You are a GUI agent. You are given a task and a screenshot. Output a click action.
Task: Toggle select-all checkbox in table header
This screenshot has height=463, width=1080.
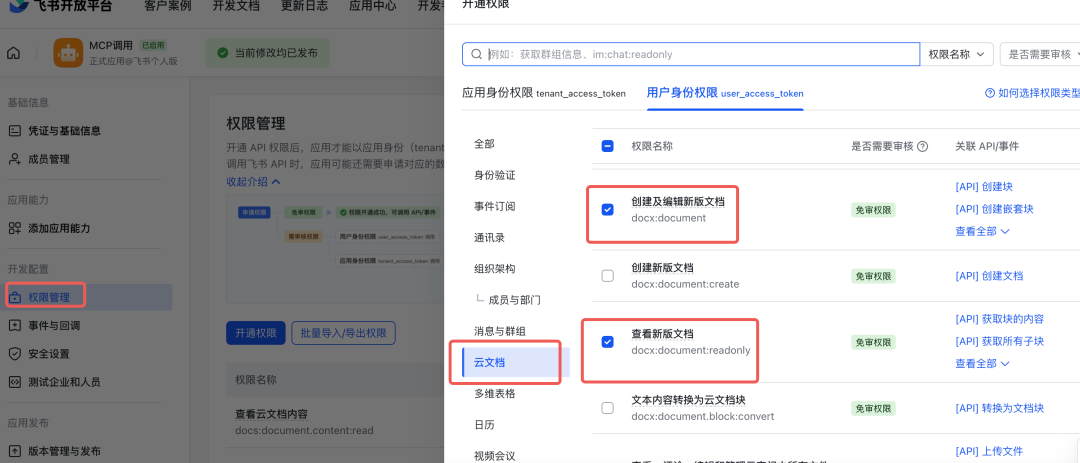click(608, 146)
